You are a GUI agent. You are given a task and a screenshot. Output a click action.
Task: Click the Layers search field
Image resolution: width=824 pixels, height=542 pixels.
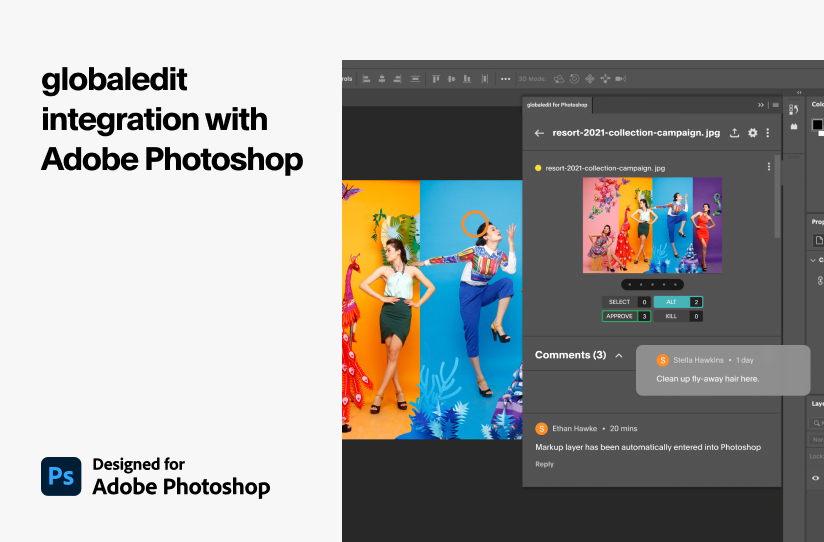(x=816, y=423)
